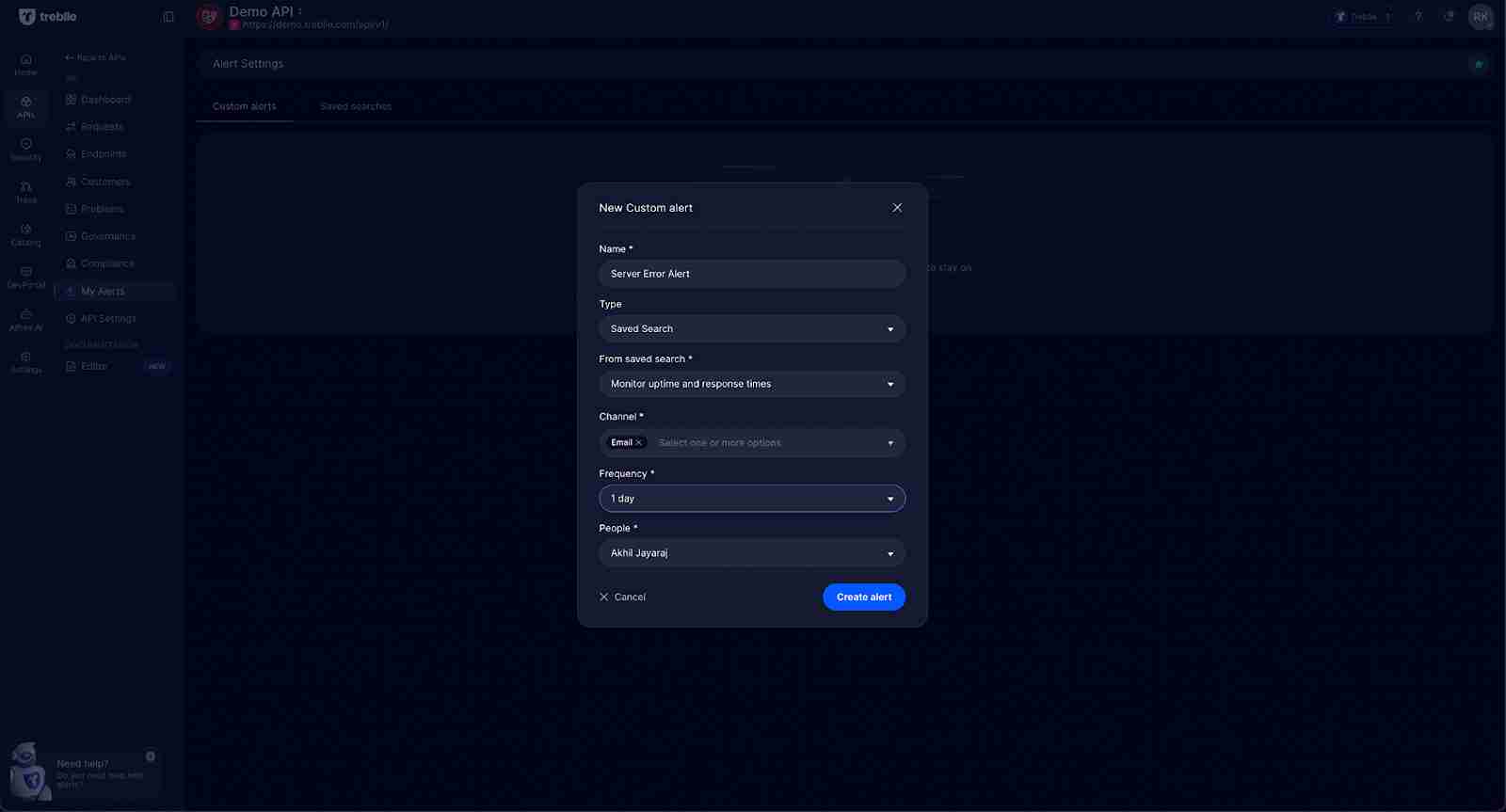
Task: Open the Channel options dropdown arrow
Action: [890, 443]
